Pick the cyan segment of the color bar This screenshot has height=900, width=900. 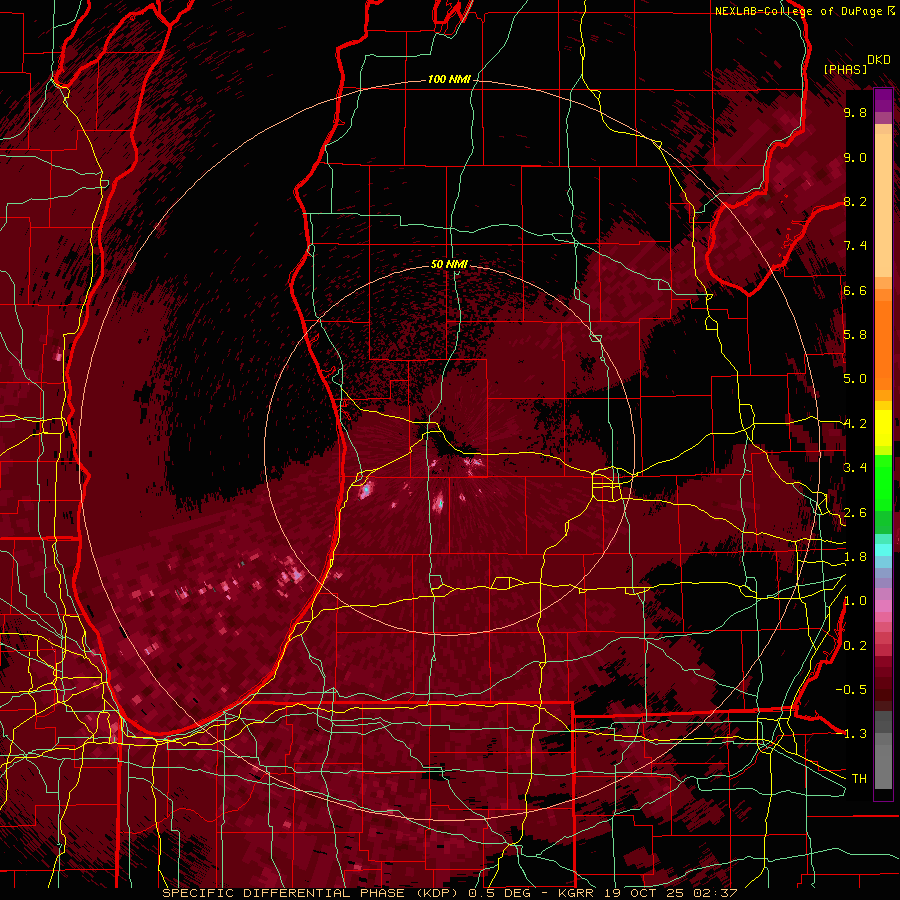pyautogui.click(x=883, y=550)
